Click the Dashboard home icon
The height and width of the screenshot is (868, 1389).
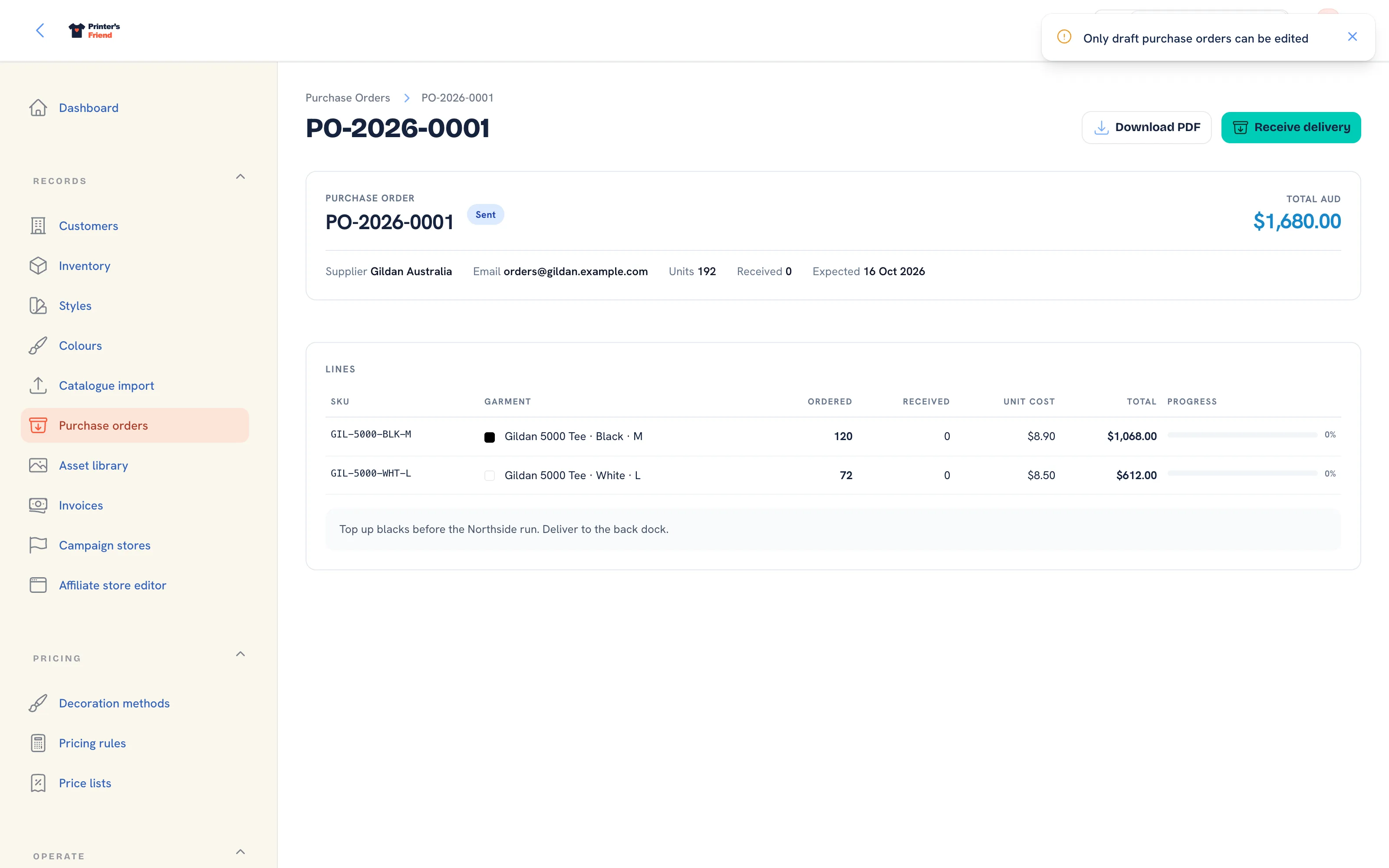38,108
